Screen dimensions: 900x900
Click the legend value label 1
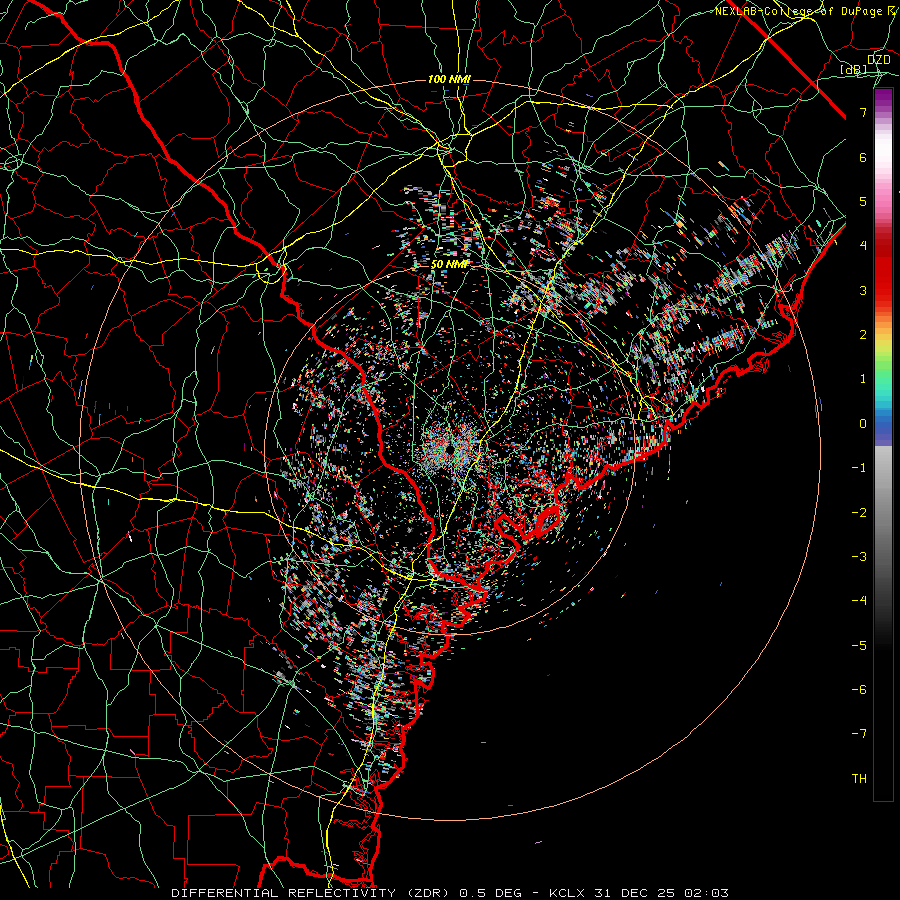coord(863,379)
